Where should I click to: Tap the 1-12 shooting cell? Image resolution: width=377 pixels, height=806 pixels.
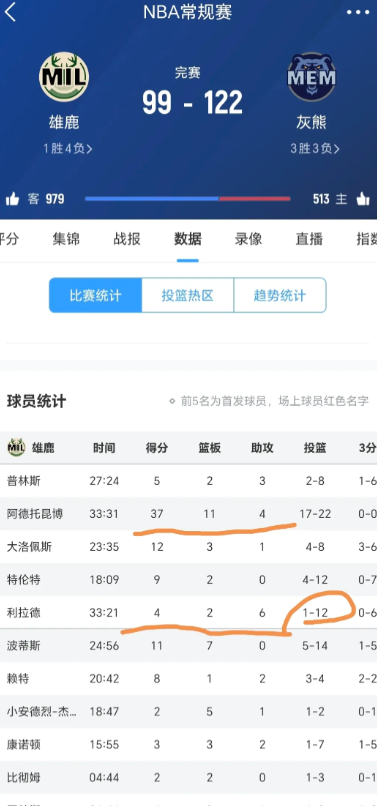315,613
